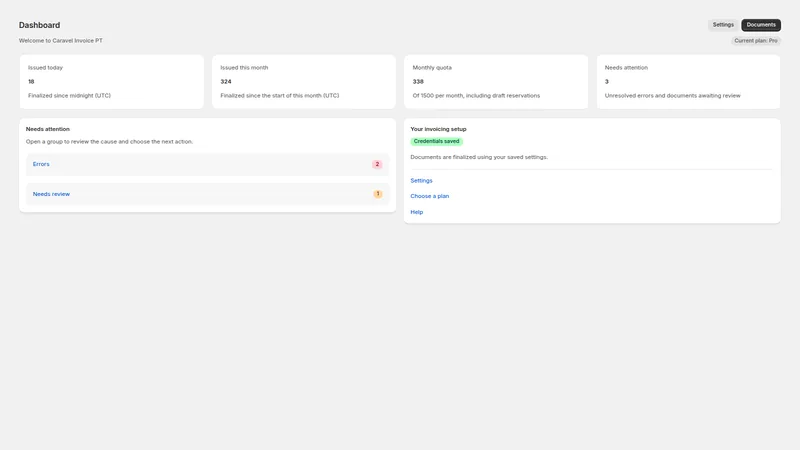800x450 pixels.
Task: Follow the Choose a plan link
Action: (x=430, y=196)
